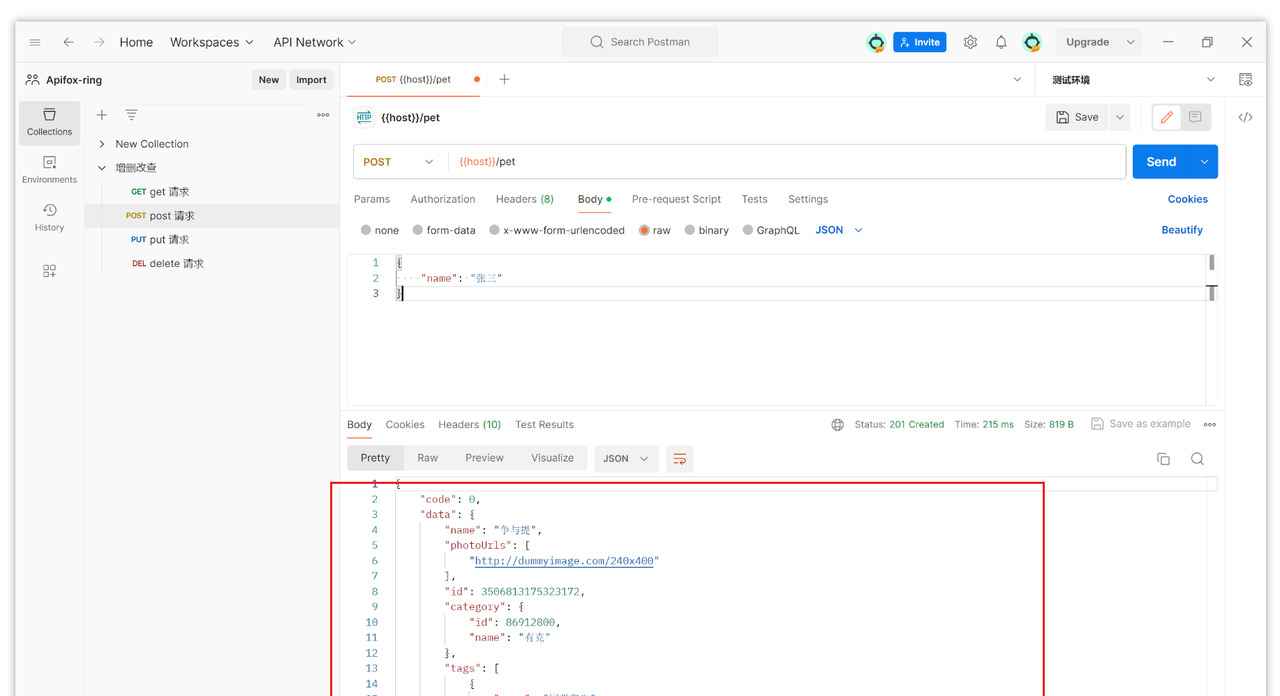The height and width of the screenshot is (696, 1280).
Task: Open the 测试环境 environment selector
Action: pos(1133,79)
